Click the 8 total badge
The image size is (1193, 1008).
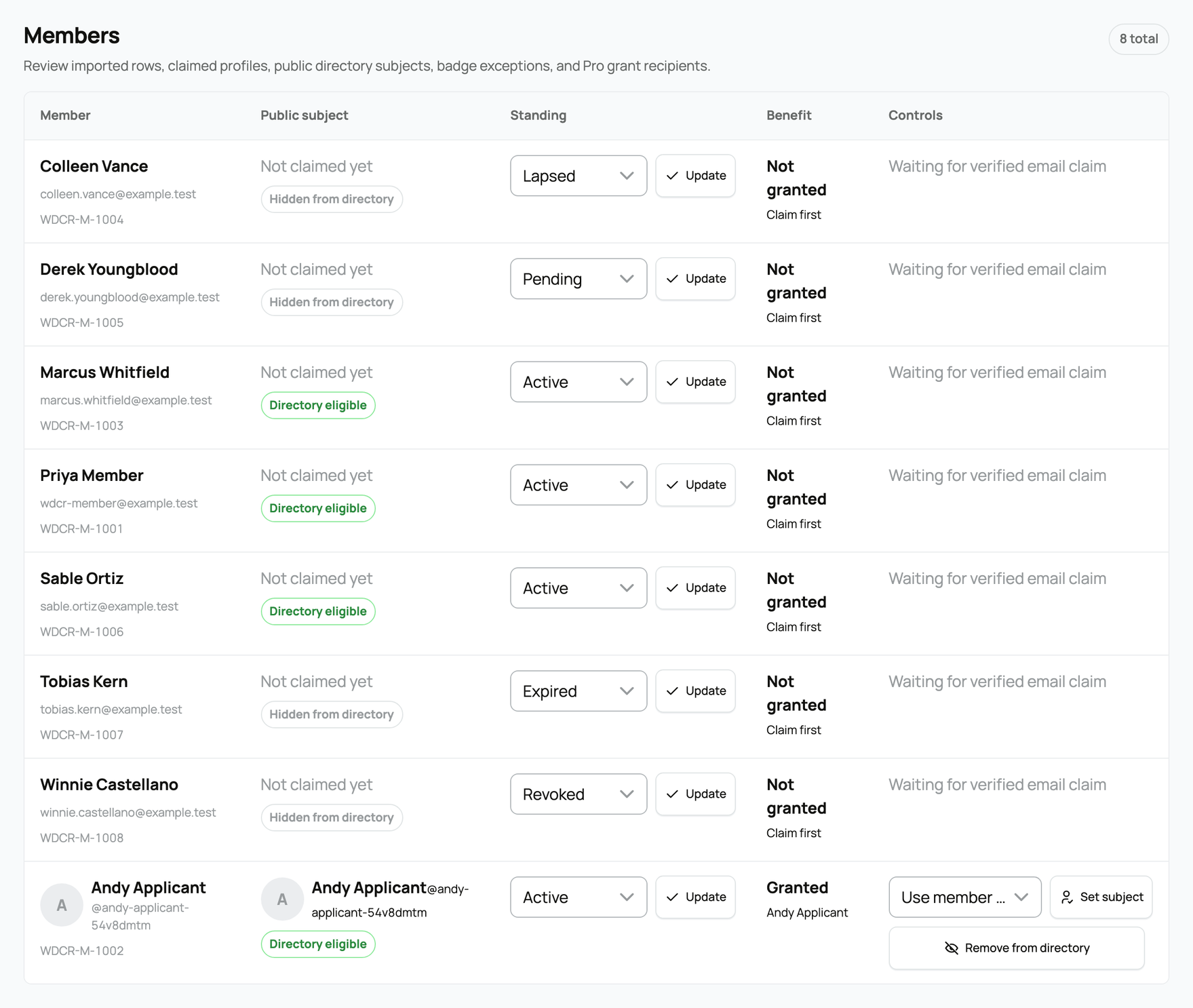point(1138,39)
